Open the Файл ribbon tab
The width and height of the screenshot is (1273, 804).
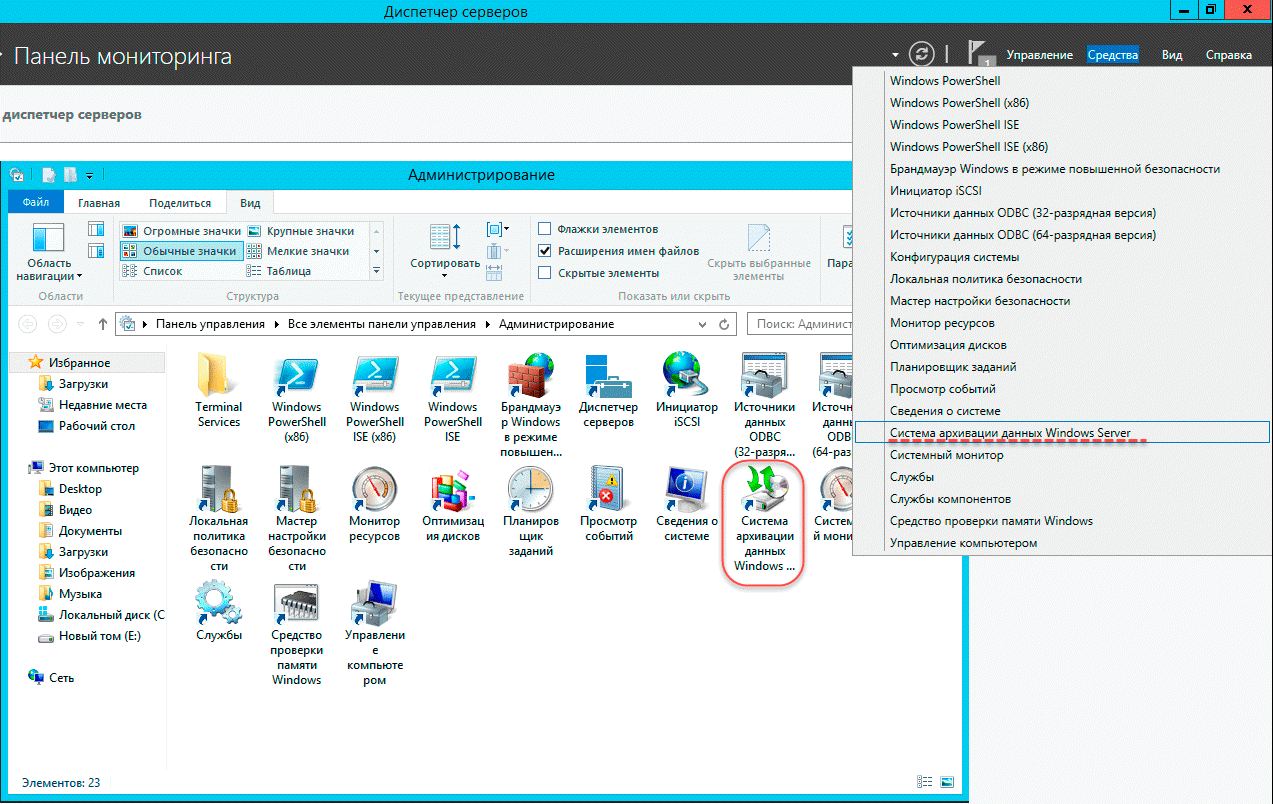click(35, 202)
